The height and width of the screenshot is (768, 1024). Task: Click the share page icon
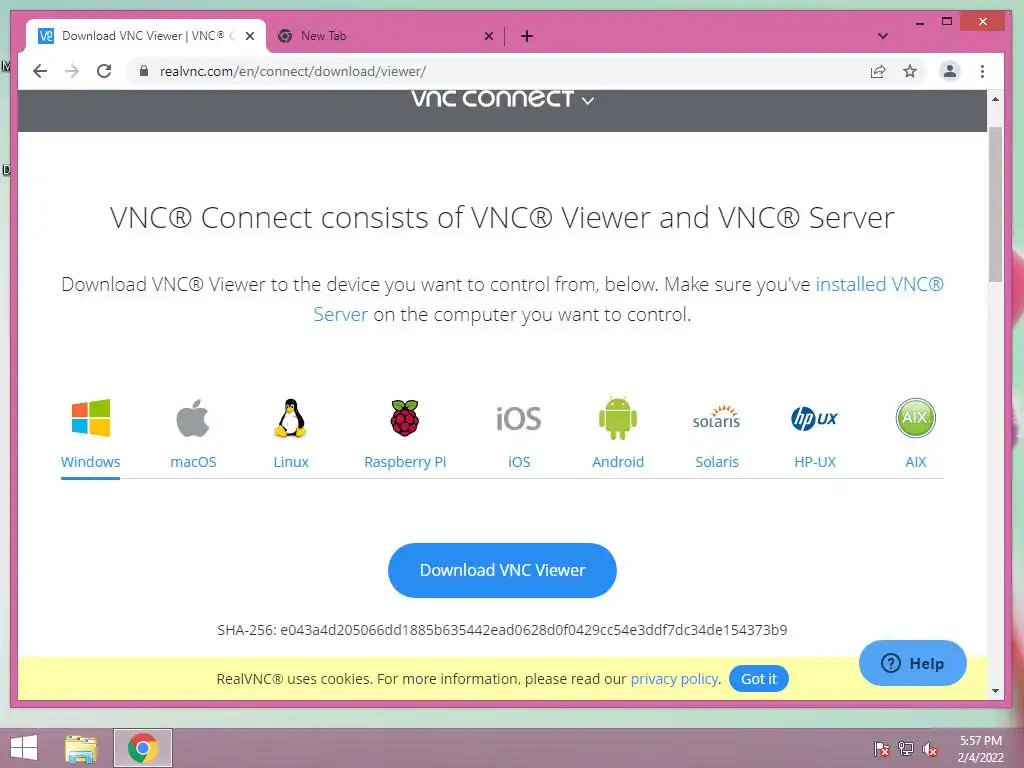(878, 71)
